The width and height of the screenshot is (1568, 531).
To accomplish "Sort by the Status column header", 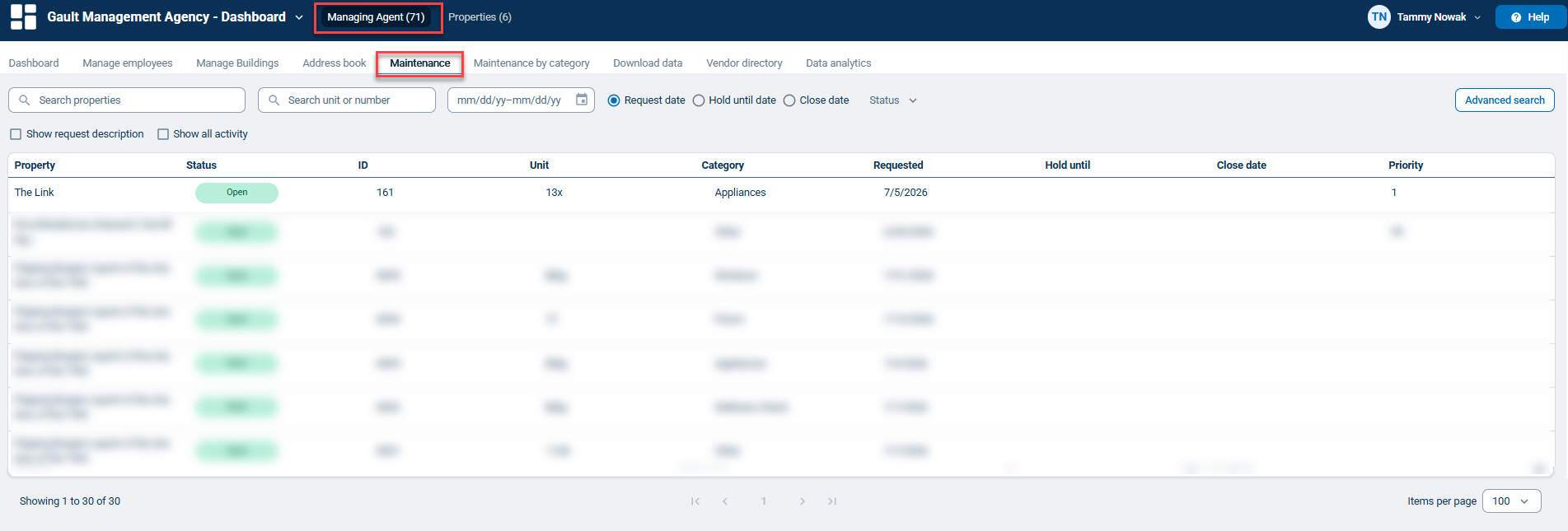I will [x=201, y=165].
